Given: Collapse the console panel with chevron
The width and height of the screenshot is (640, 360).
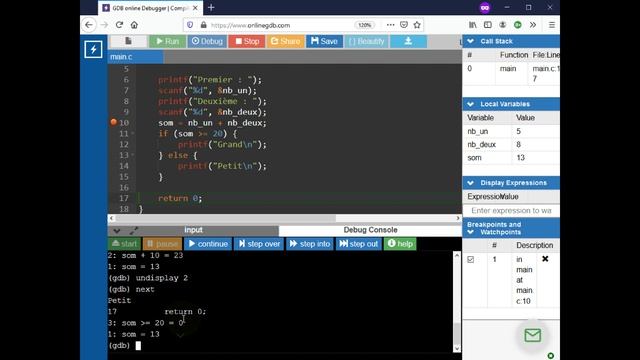Looking at the screenshot, I should point(117,231).
